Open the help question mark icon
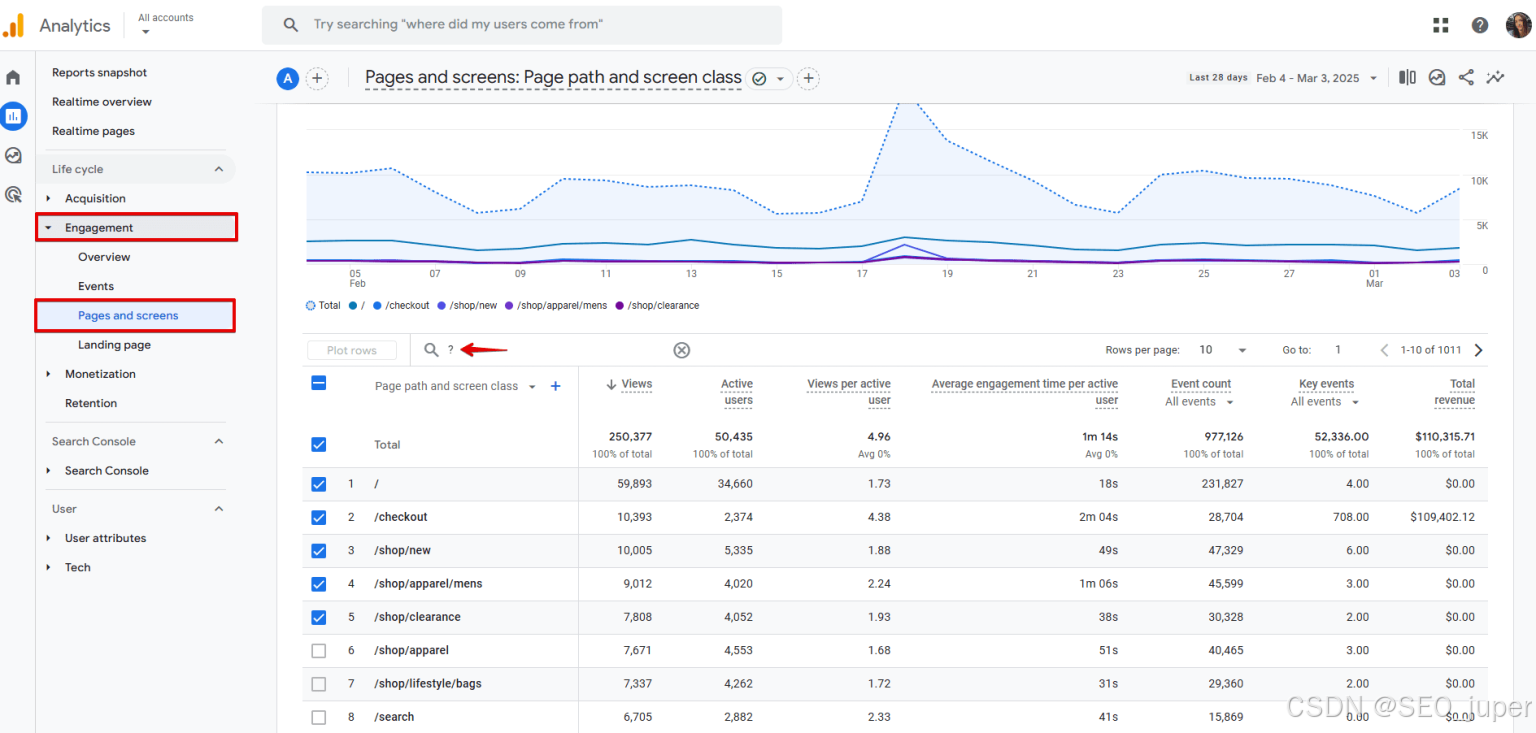The image size is (1536, 733). pos(1480,25)
